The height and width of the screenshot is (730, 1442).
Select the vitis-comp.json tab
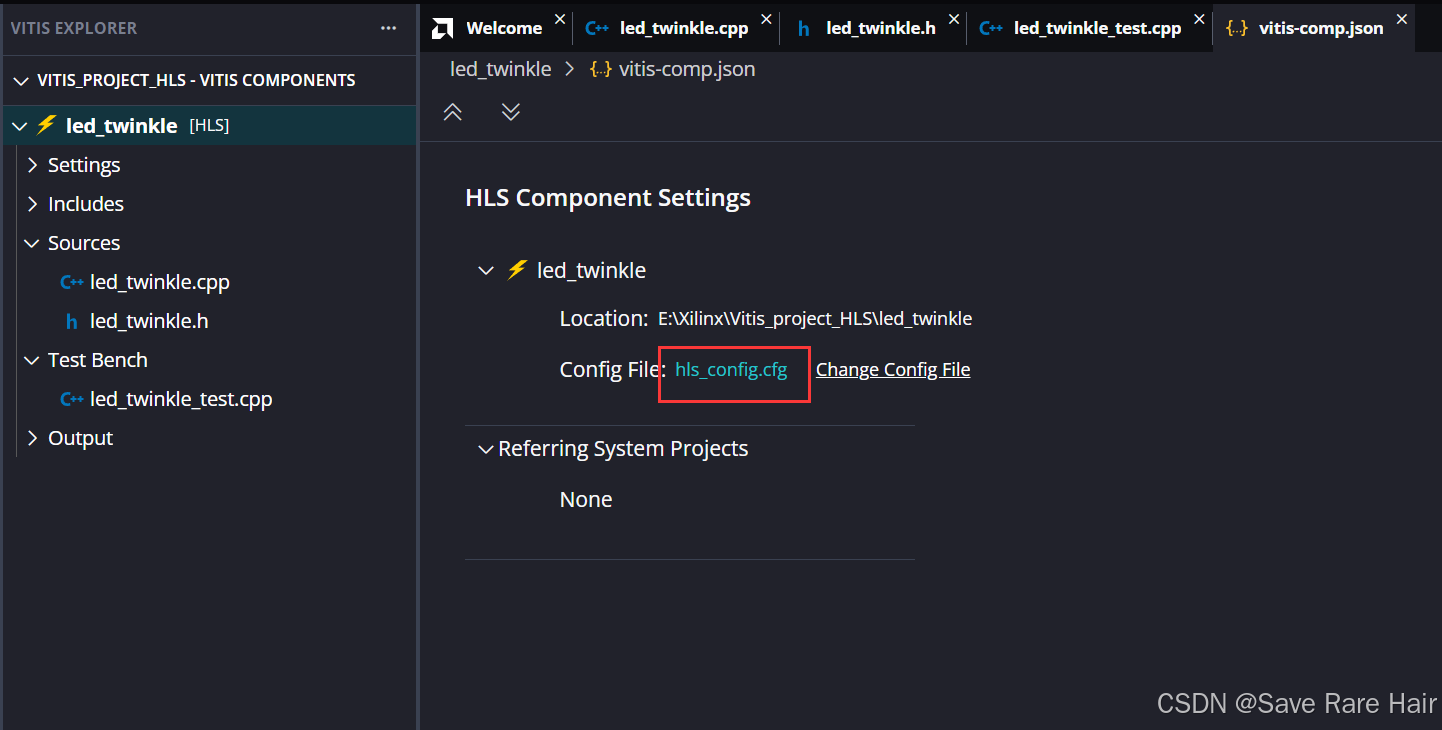pyautogui.click(x=1314, y=28)
